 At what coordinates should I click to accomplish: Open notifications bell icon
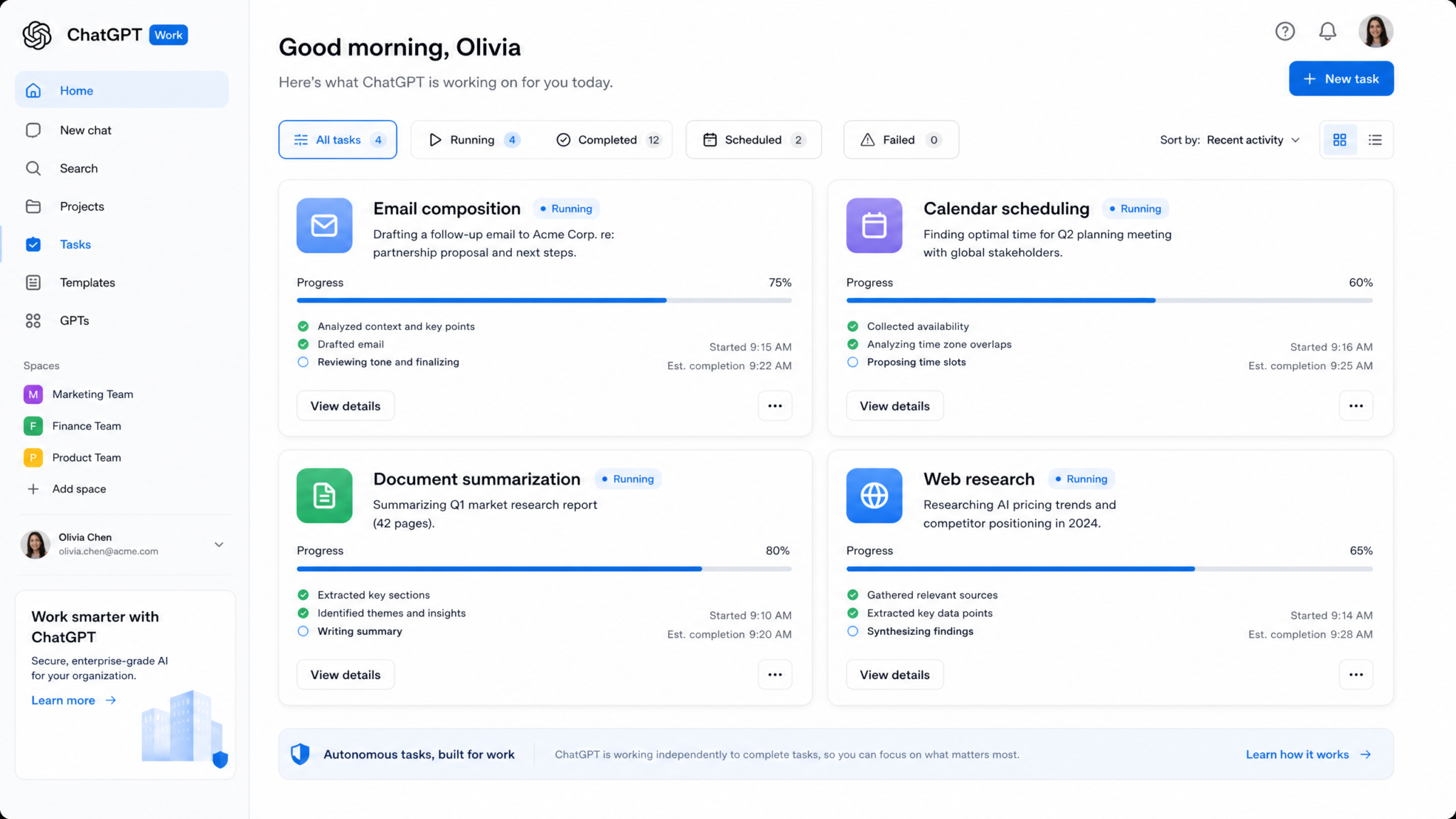point(1327,31)
